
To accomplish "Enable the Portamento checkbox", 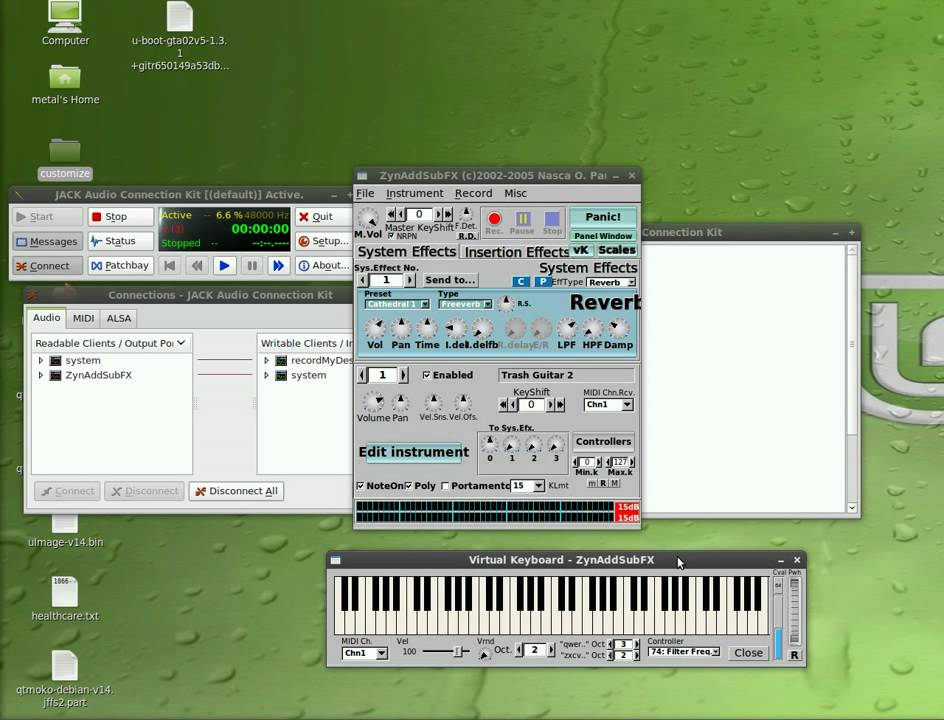I will tap(446, 486).
